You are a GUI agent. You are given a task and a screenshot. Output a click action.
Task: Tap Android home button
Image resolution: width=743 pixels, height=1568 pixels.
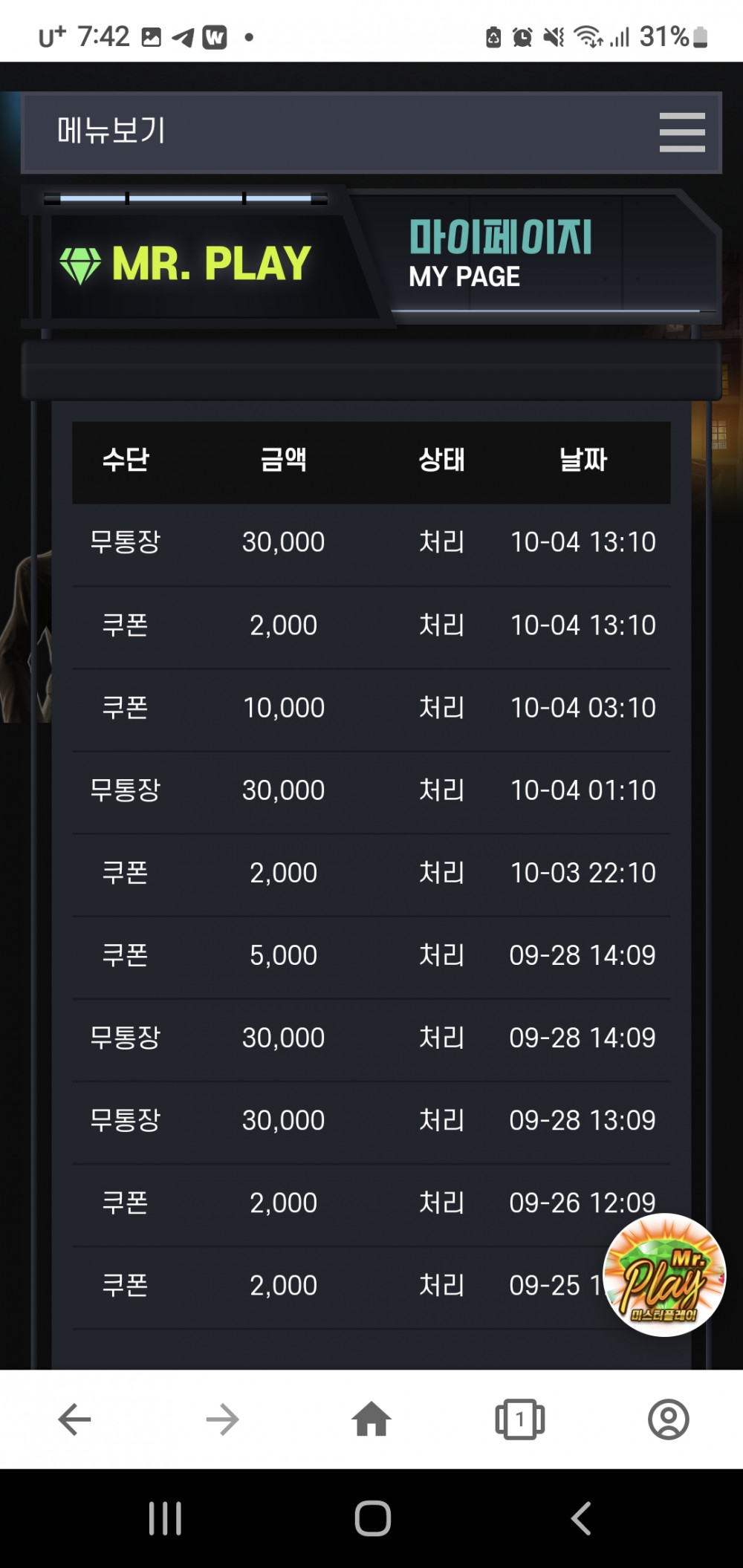[373, 1518]
